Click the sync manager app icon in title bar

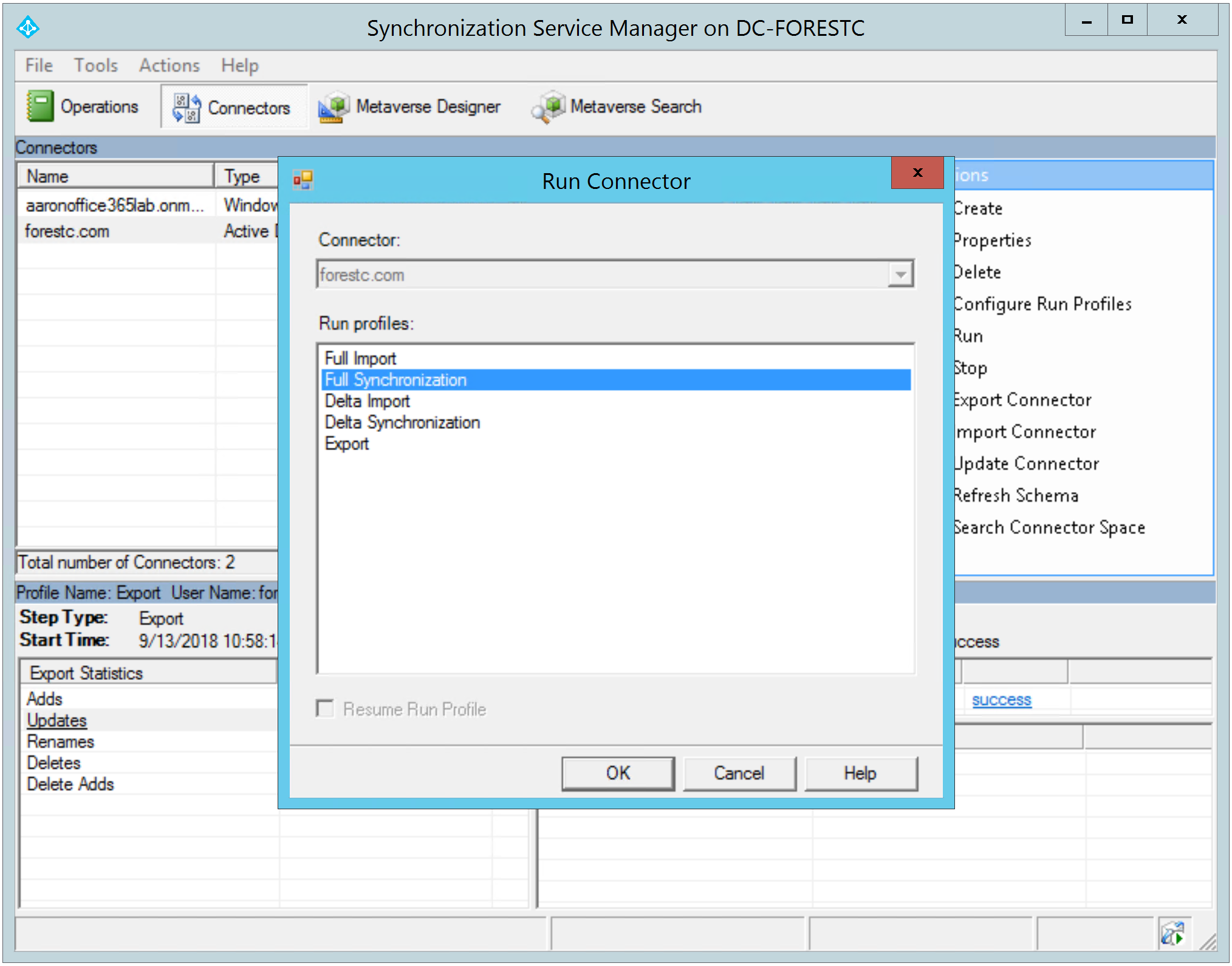(x=28, y=27)
